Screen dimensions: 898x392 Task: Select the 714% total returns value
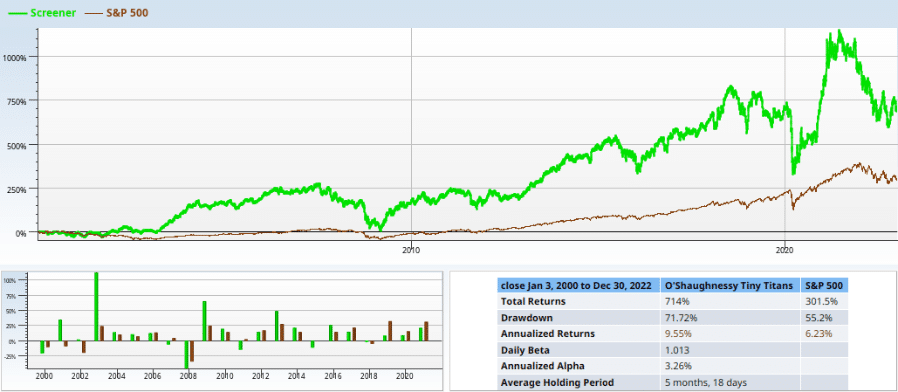coord(674,301)
